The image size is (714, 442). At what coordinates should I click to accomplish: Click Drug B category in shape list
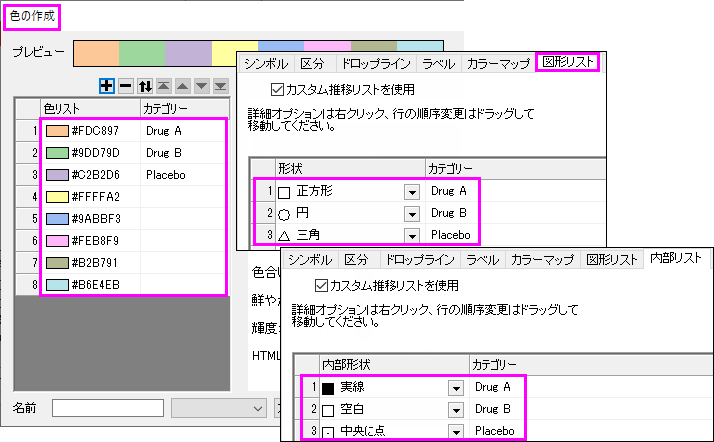point(449,213)
